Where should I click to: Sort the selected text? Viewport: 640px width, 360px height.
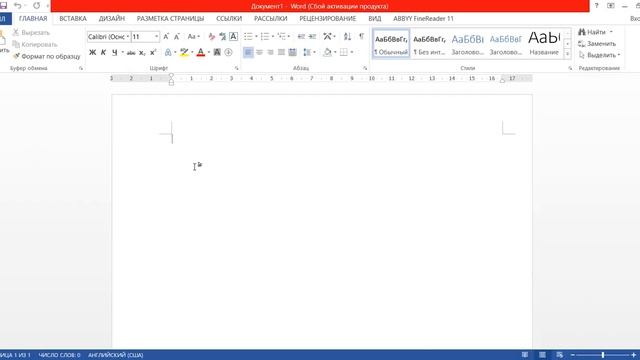[347, 37]
